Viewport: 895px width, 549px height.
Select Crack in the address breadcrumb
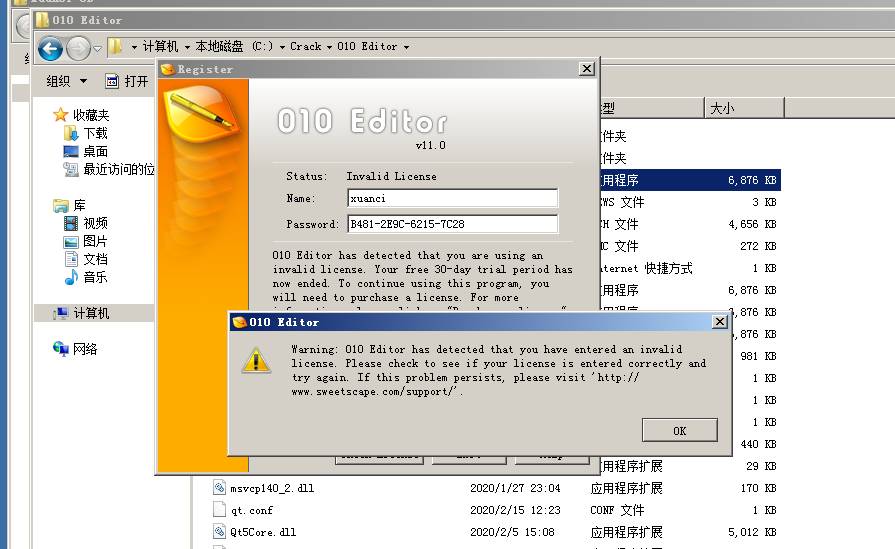point(305,46)
